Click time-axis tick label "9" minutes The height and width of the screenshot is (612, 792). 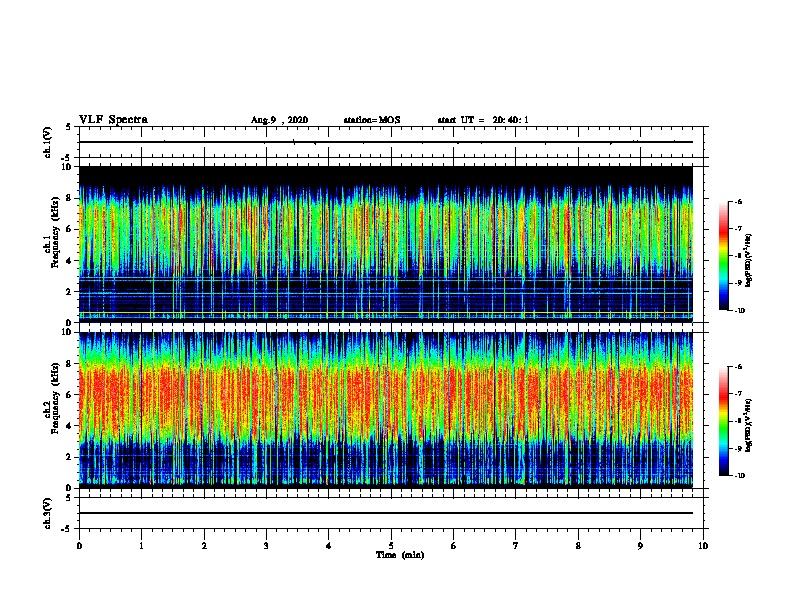pos(640,546)
